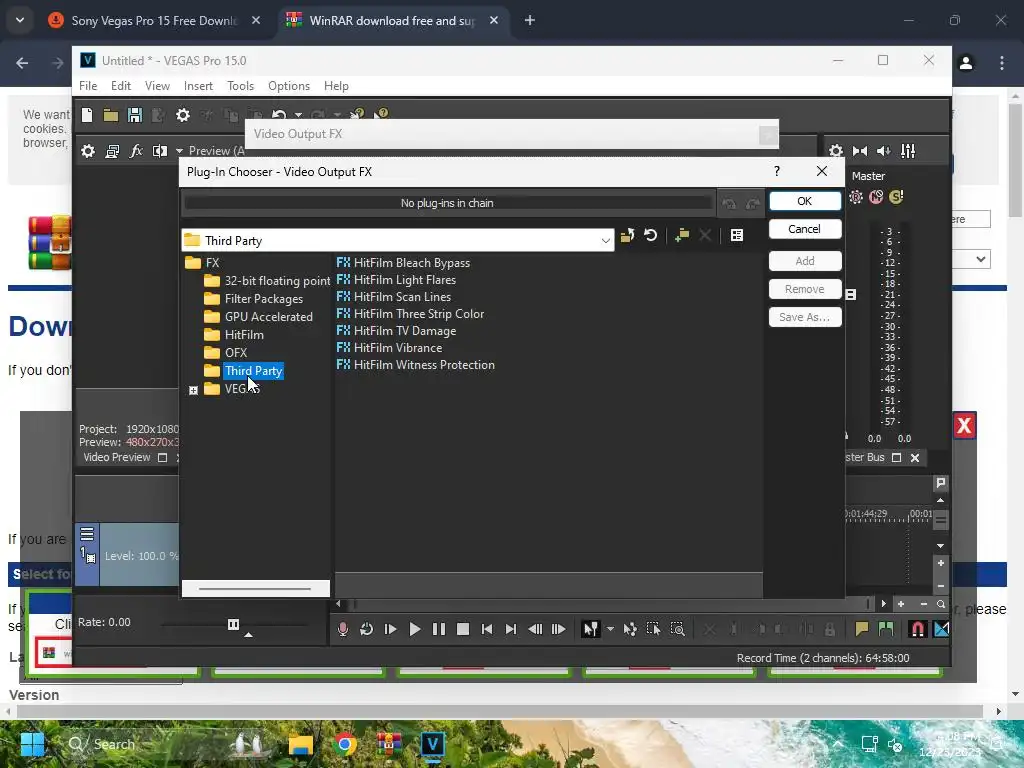
Task: Toggle Dim Output speaker icon
Action: click(x=884, y=152)
